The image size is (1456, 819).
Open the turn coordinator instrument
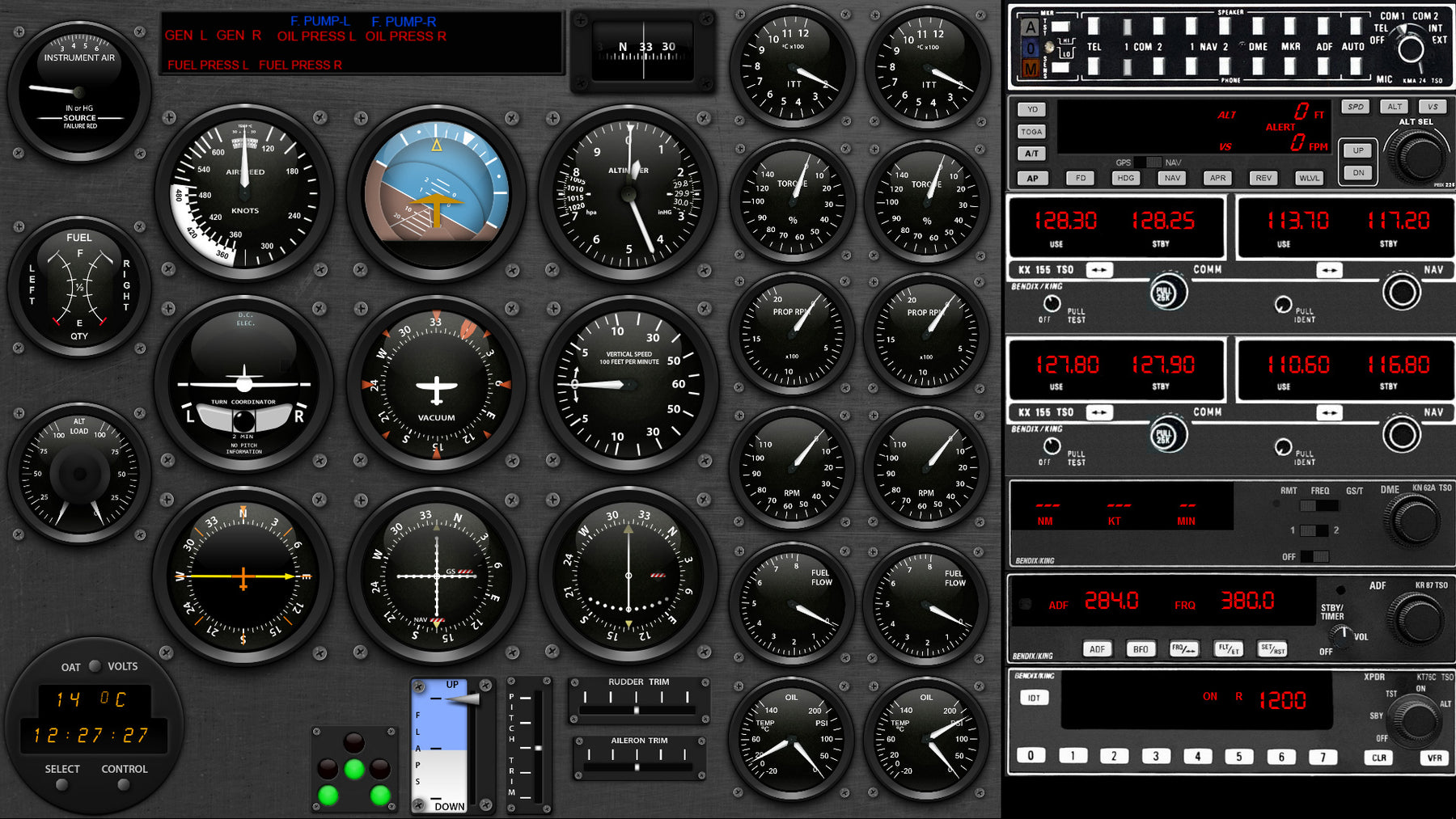[244, 384]
